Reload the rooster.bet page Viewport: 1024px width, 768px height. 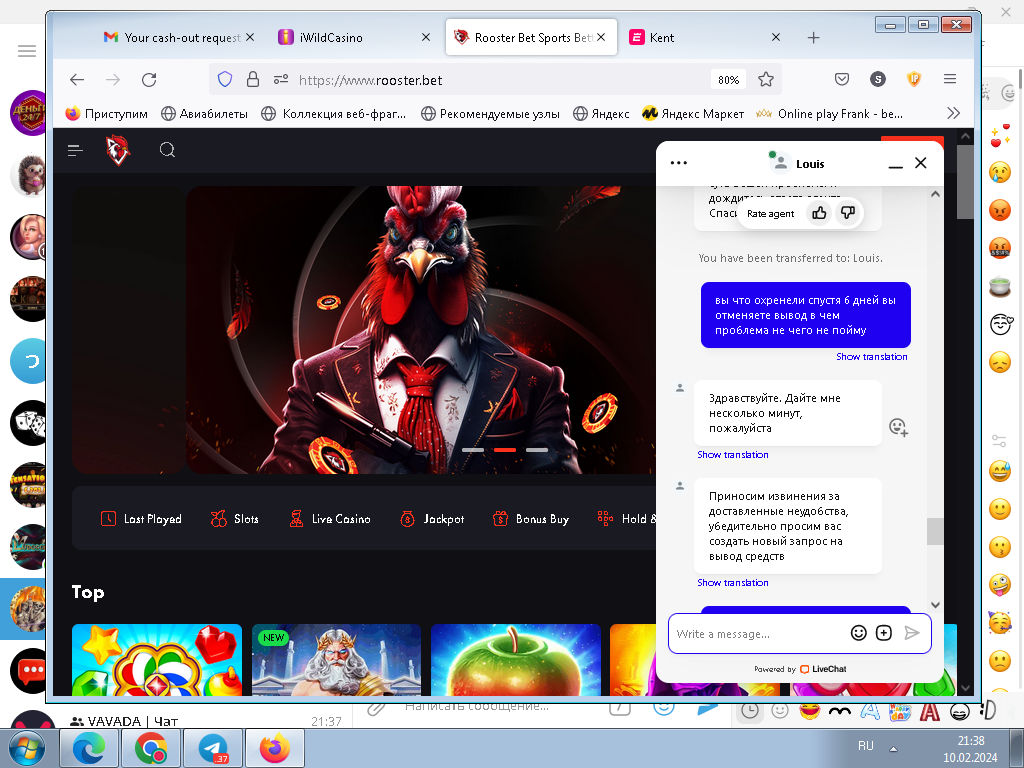(x=149, y=80)
